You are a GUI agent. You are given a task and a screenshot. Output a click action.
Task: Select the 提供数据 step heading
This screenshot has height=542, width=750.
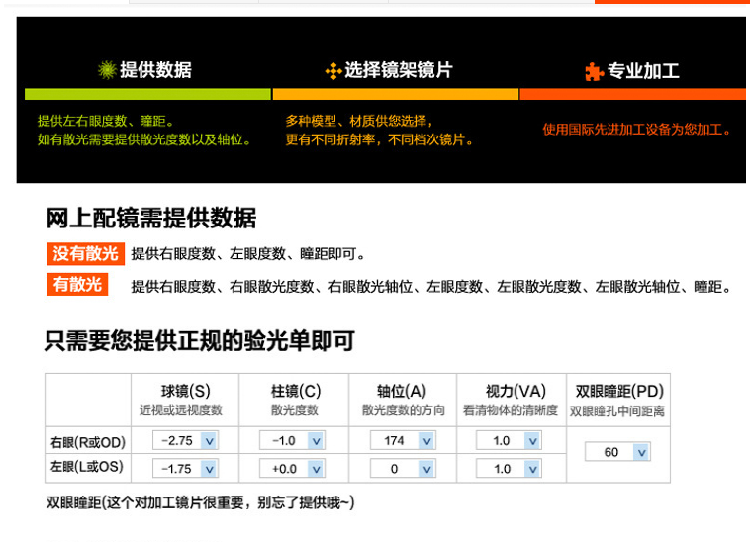point(156,70)
